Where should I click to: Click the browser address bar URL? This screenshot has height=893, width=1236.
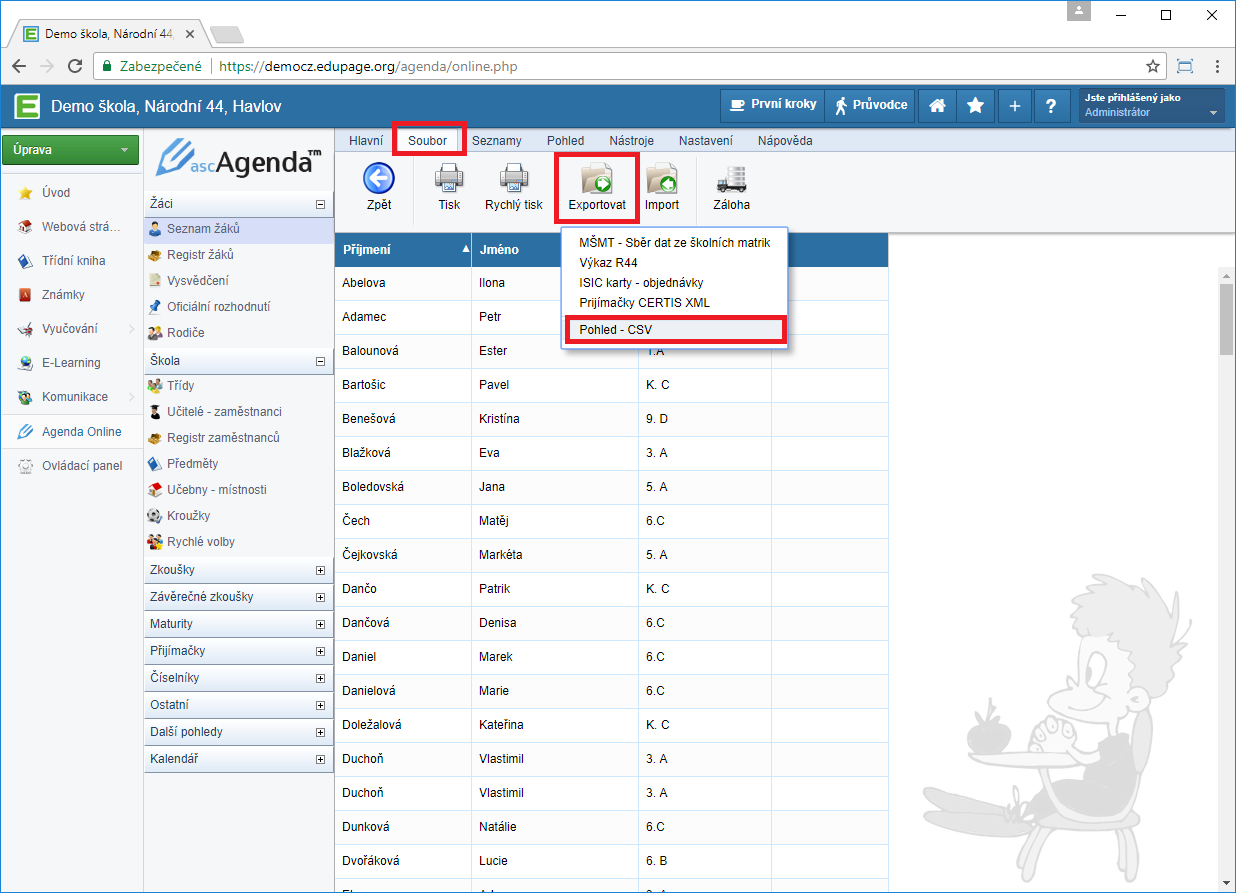click(368, 67)
